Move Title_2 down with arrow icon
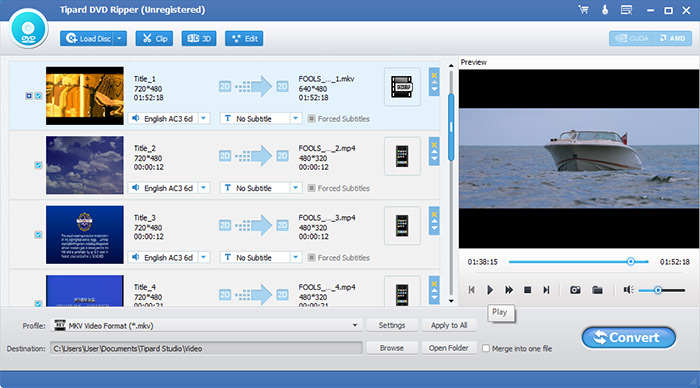700x388 pixels. [x=434, y=159]
